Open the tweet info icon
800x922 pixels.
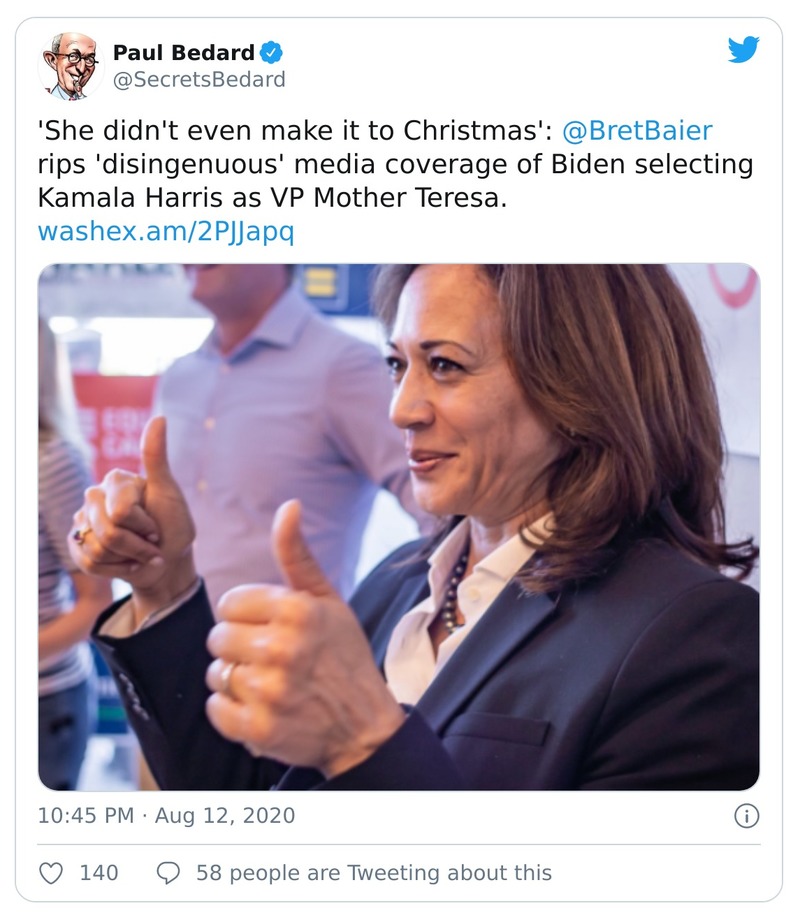(x=746, y=816)
